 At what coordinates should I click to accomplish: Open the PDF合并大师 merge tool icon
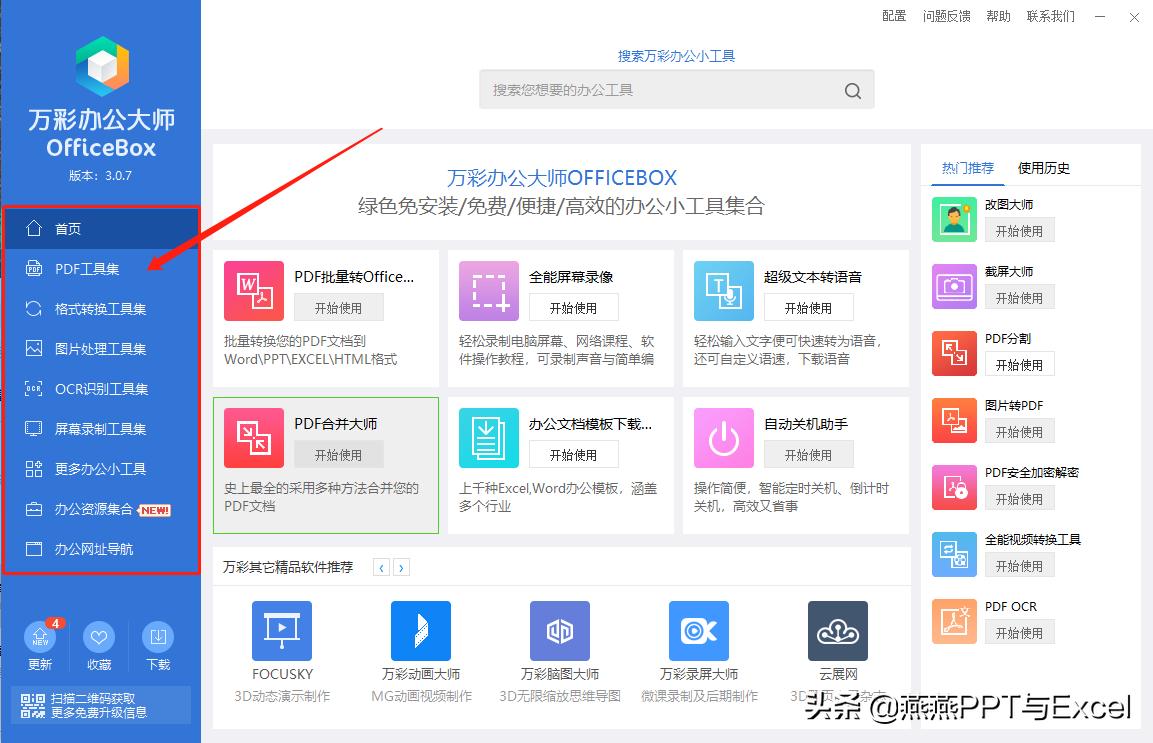point(253,438)
